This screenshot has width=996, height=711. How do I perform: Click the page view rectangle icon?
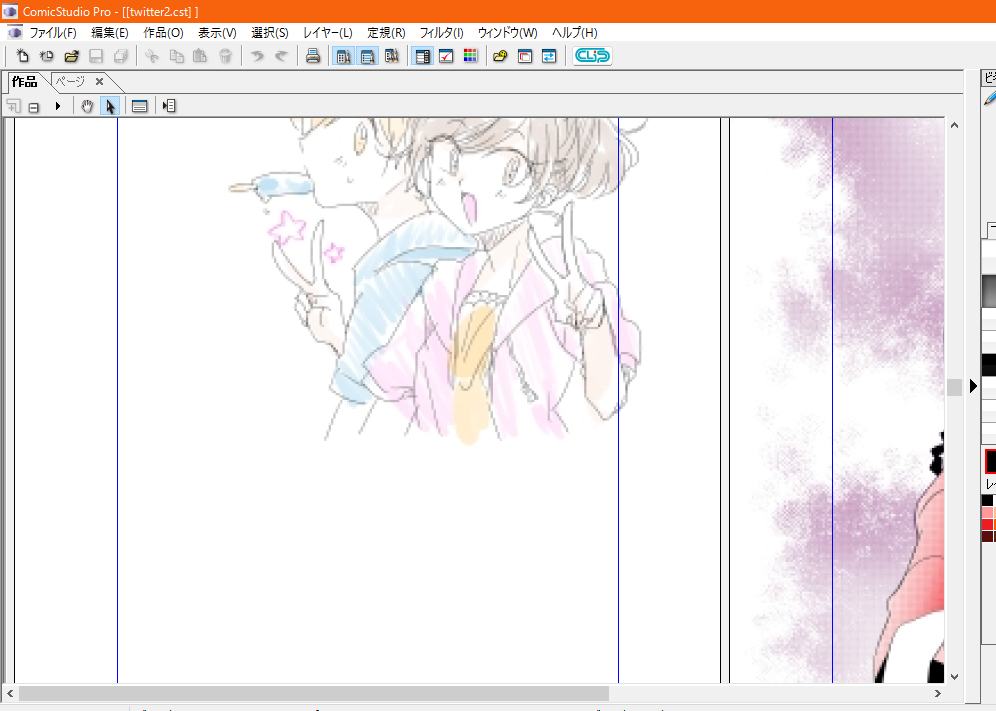140,106
